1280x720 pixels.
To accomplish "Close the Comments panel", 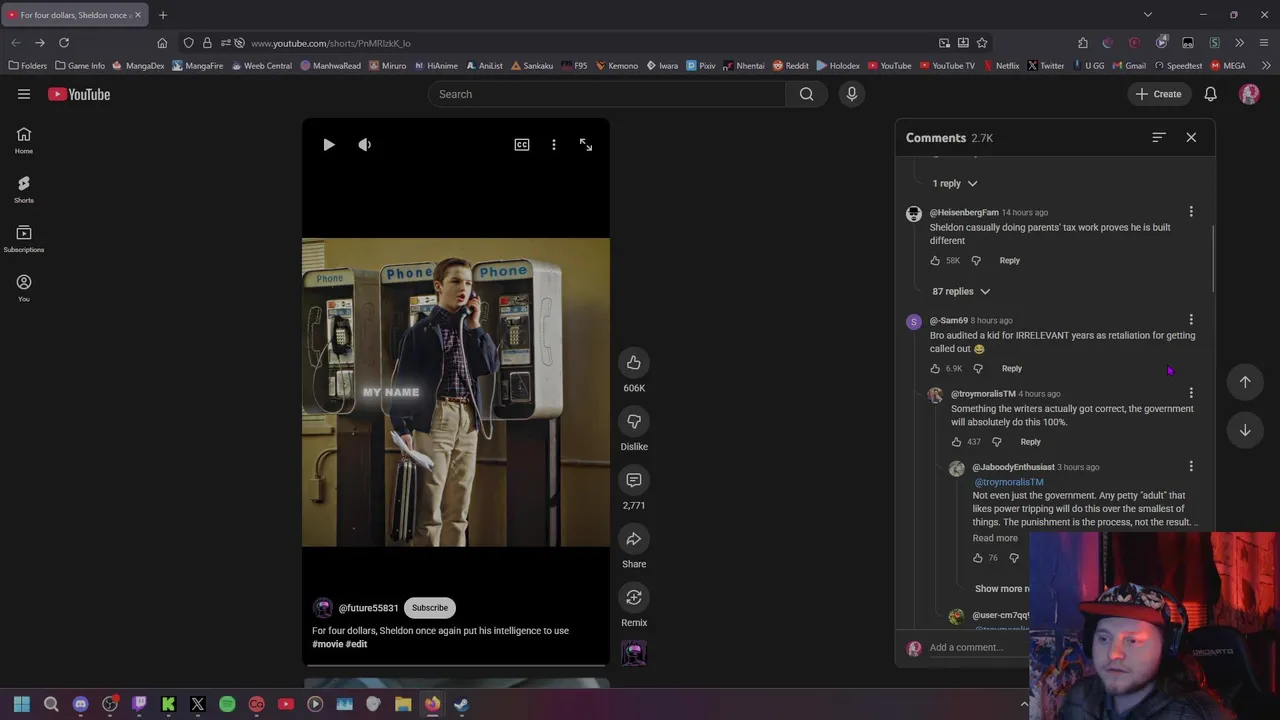I will [1191, 137].
